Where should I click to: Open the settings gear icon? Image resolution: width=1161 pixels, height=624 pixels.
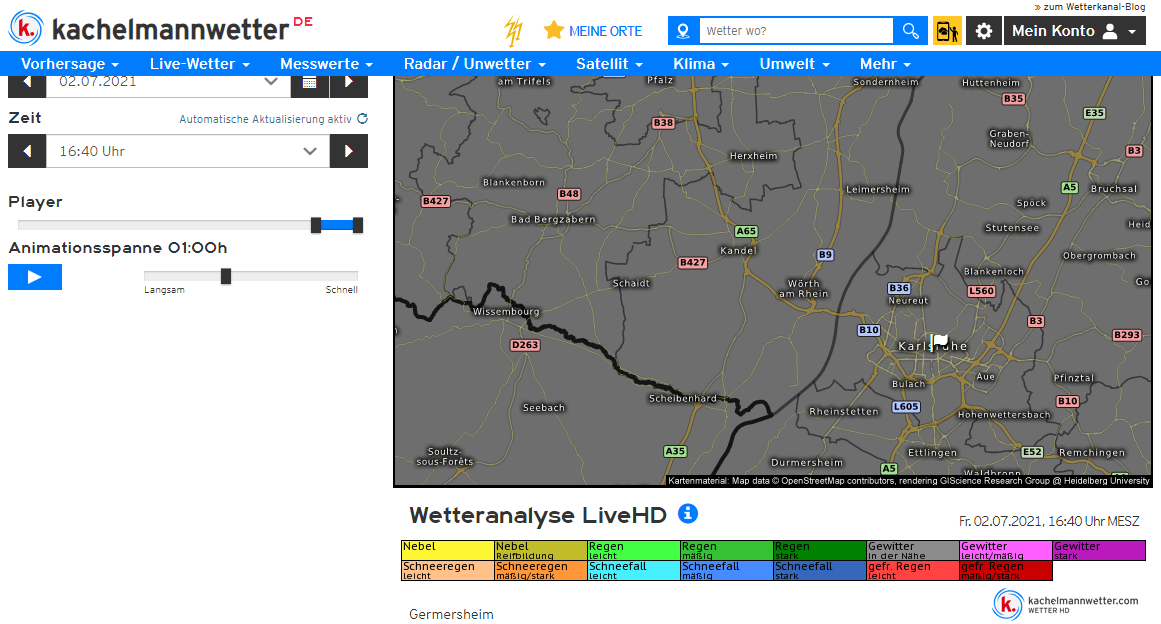tap(984, 31)
